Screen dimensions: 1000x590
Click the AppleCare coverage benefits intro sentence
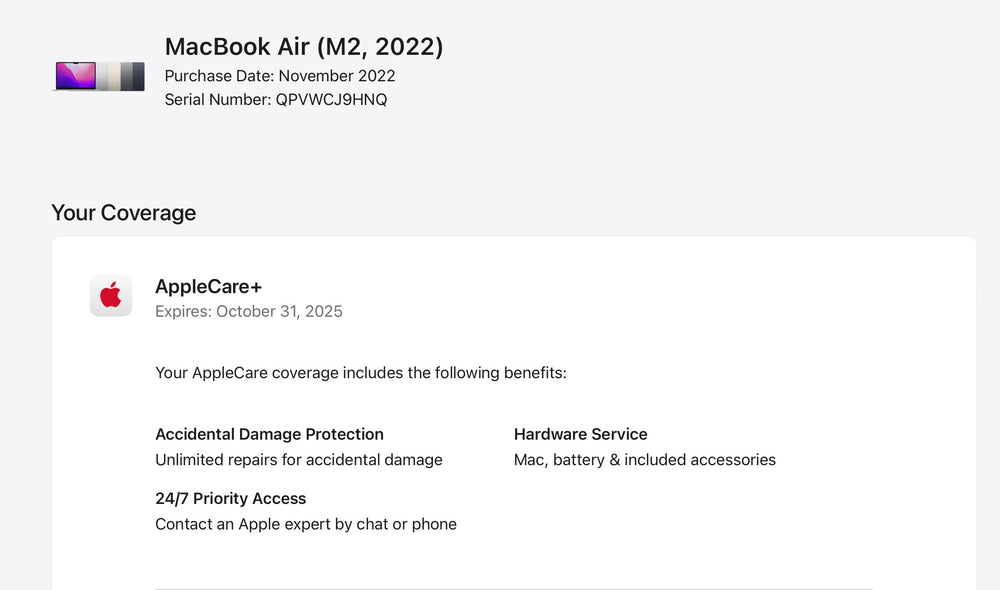(361, 373)
